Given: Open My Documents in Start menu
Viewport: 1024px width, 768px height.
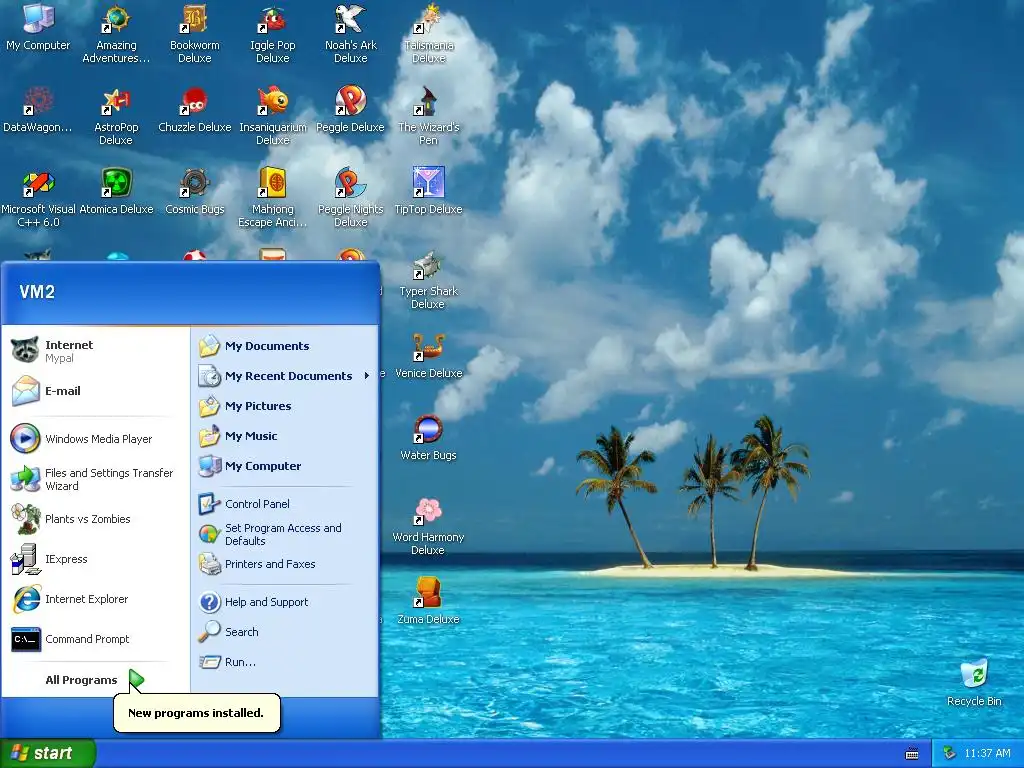Looking at the screenshot, I should (284, 345).
